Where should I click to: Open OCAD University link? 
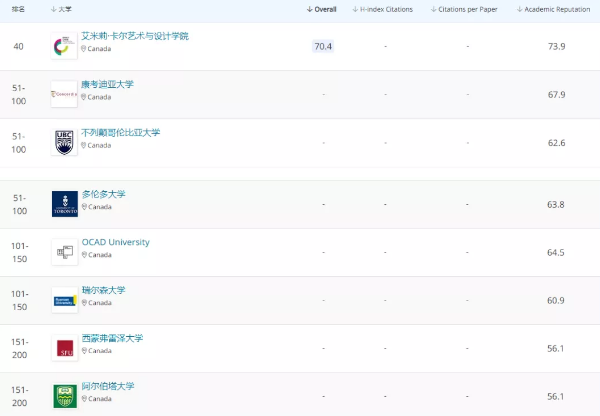tap(116, 242)
